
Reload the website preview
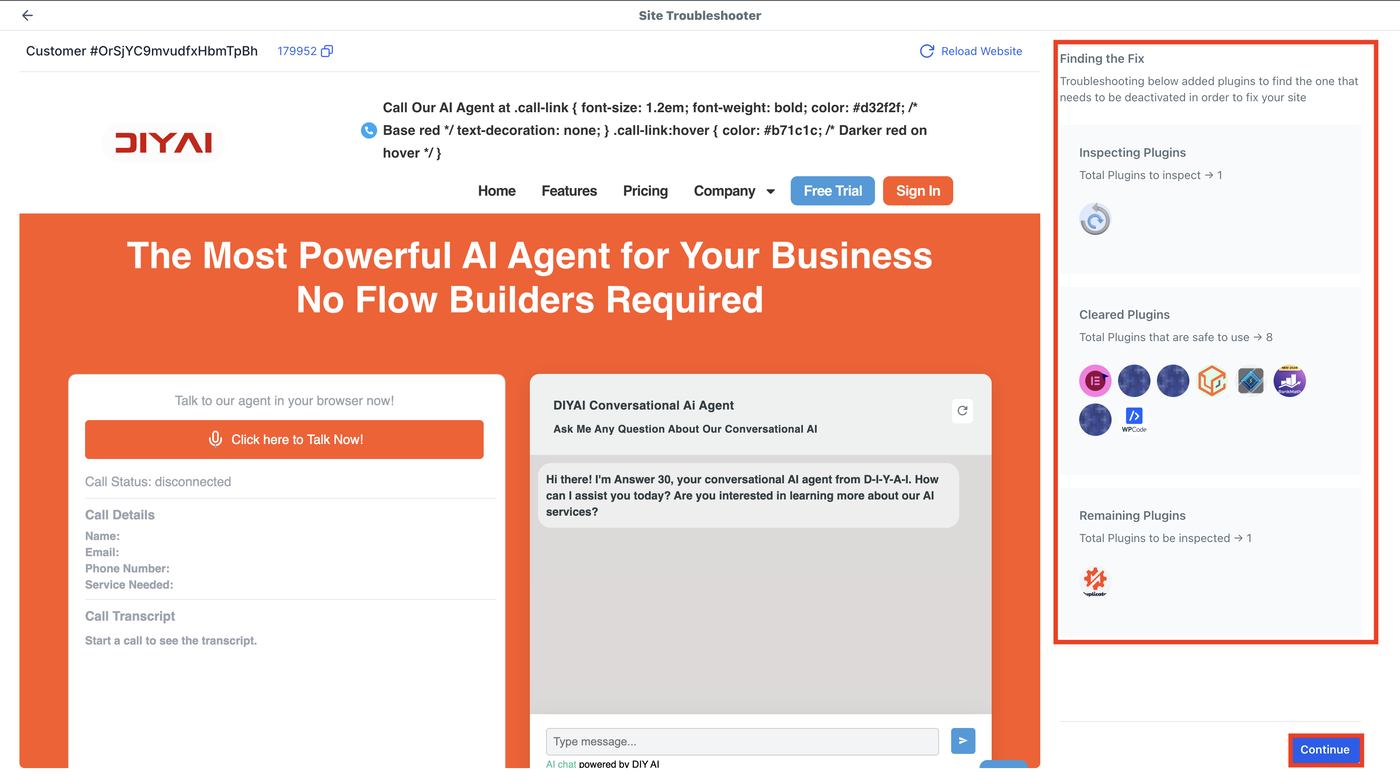(x=971, y=51)
